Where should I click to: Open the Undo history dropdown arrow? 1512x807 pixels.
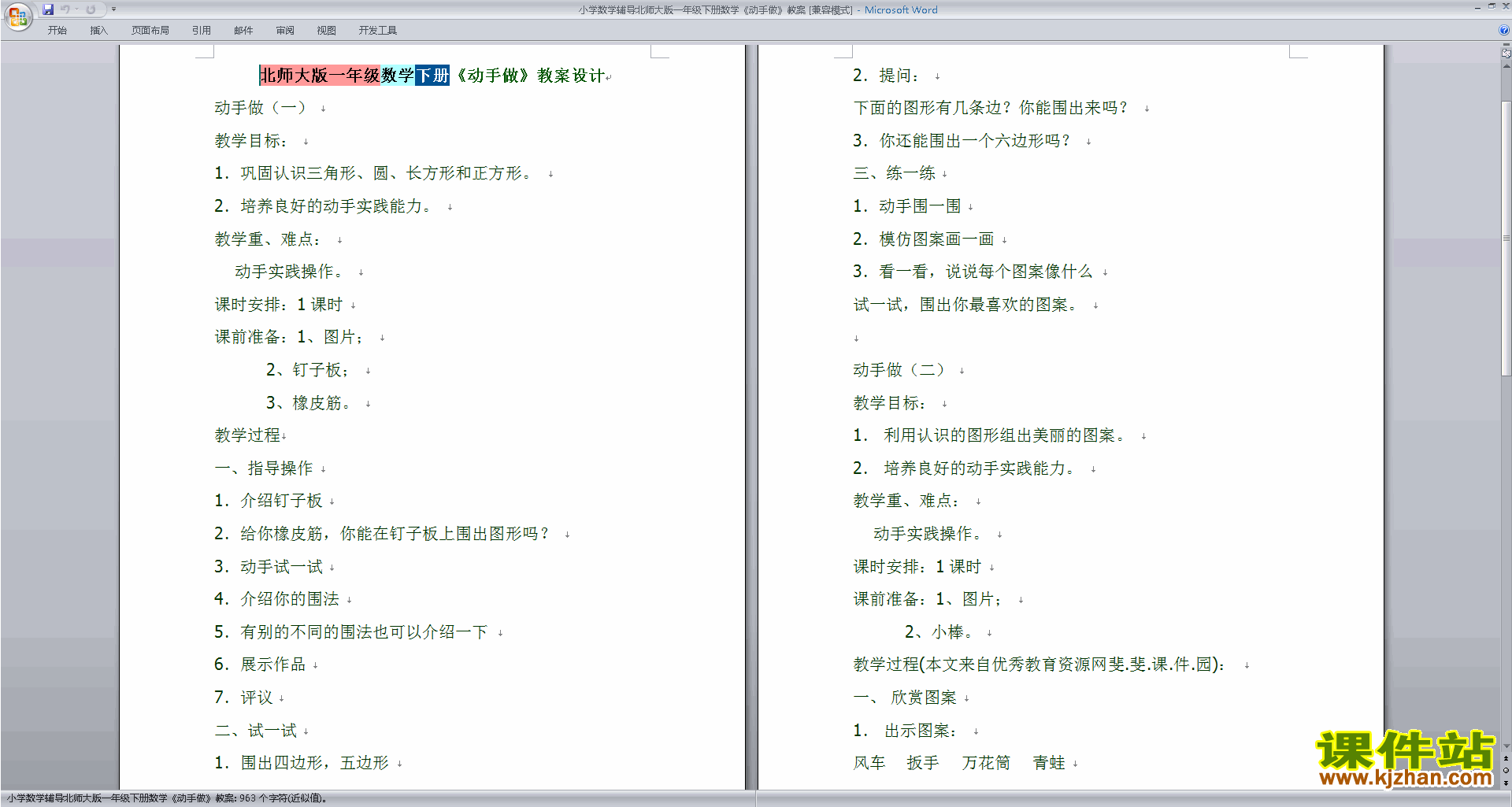click(77, 9)
